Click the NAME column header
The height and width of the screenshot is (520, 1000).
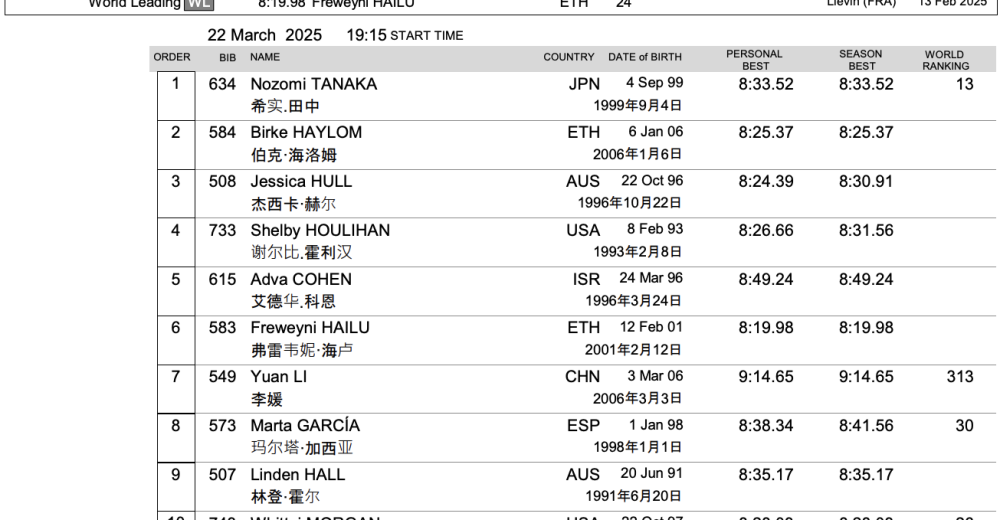[265, 57]
